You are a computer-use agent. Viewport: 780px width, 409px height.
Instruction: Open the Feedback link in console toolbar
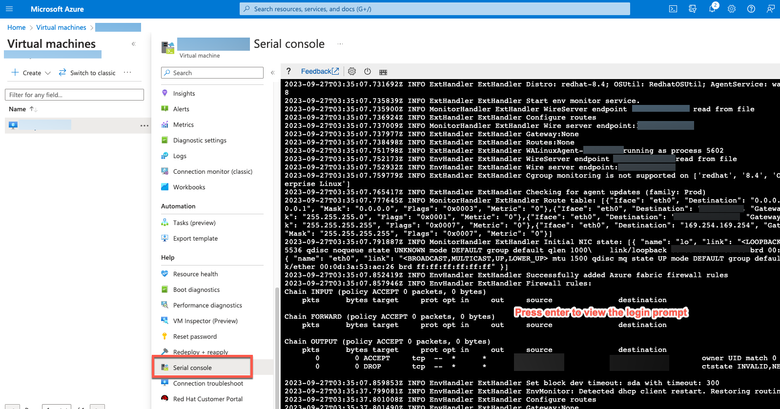tap(320, 71)
